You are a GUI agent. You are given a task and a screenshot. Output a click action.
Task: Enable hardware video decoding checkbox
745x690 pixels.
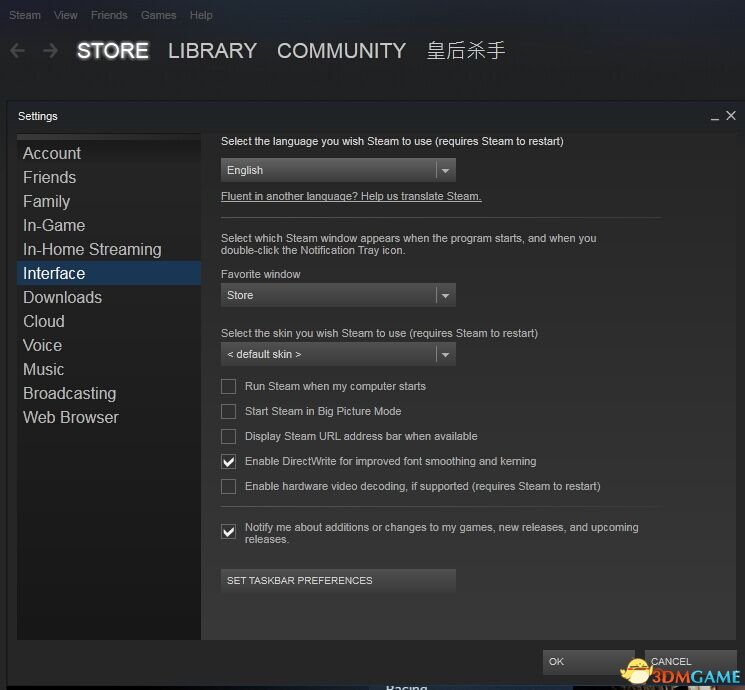pyautogui.click(x=228, y=487)
